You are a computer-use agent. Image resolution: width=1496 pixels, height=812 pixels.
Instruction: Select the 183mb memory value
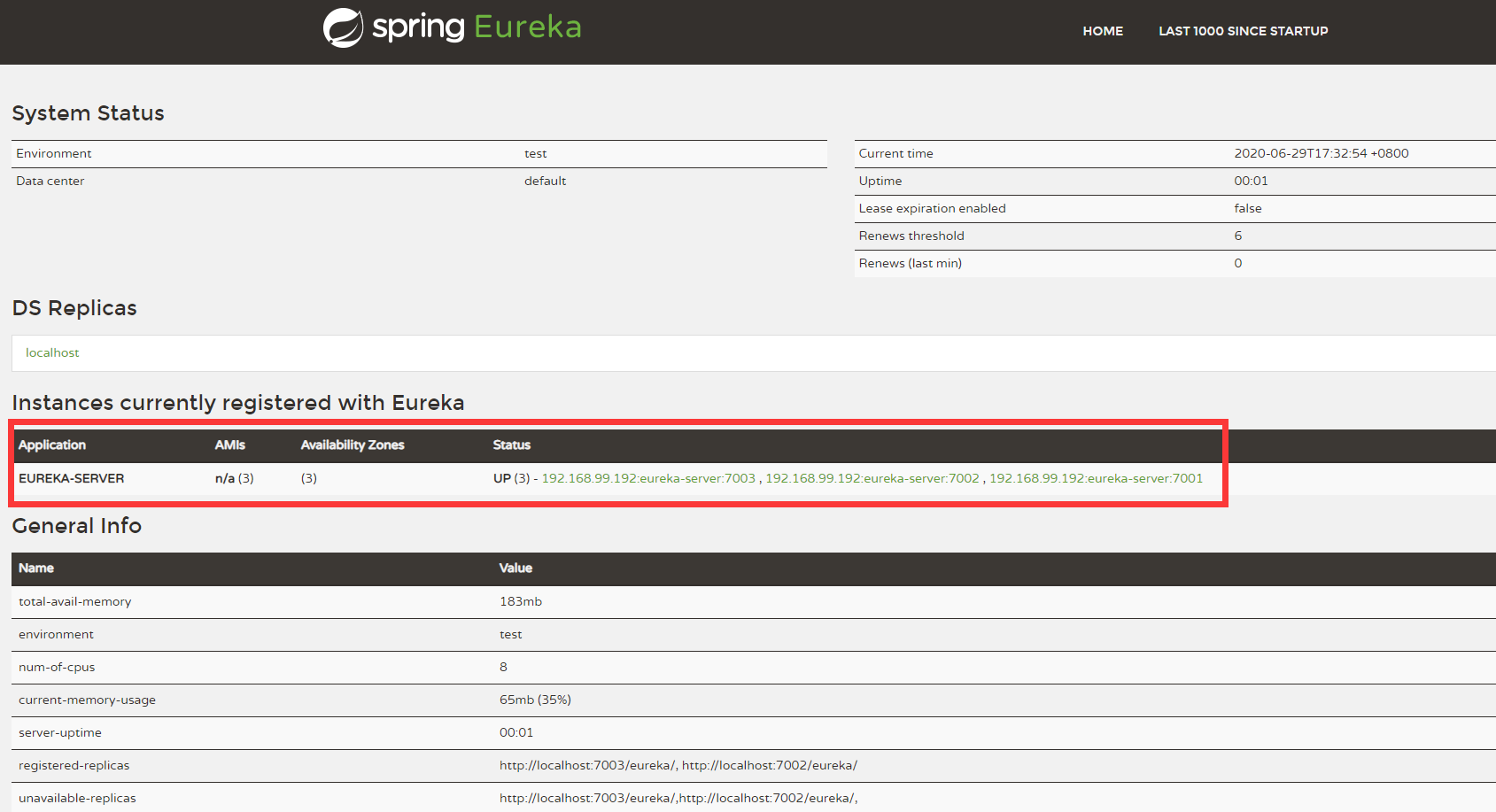click(x=521, y=601)
